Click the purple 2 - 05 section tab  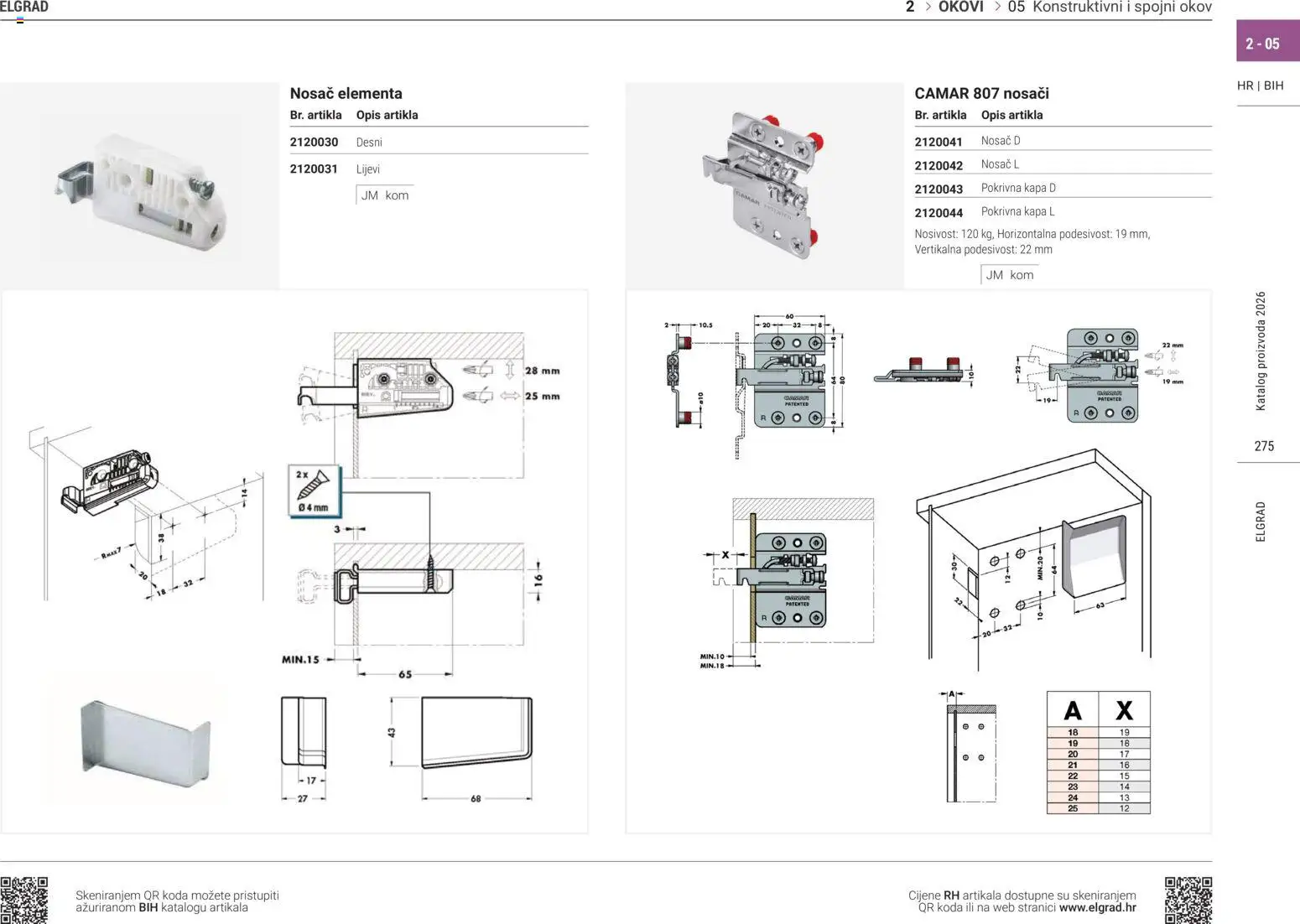coord(1267,44)
